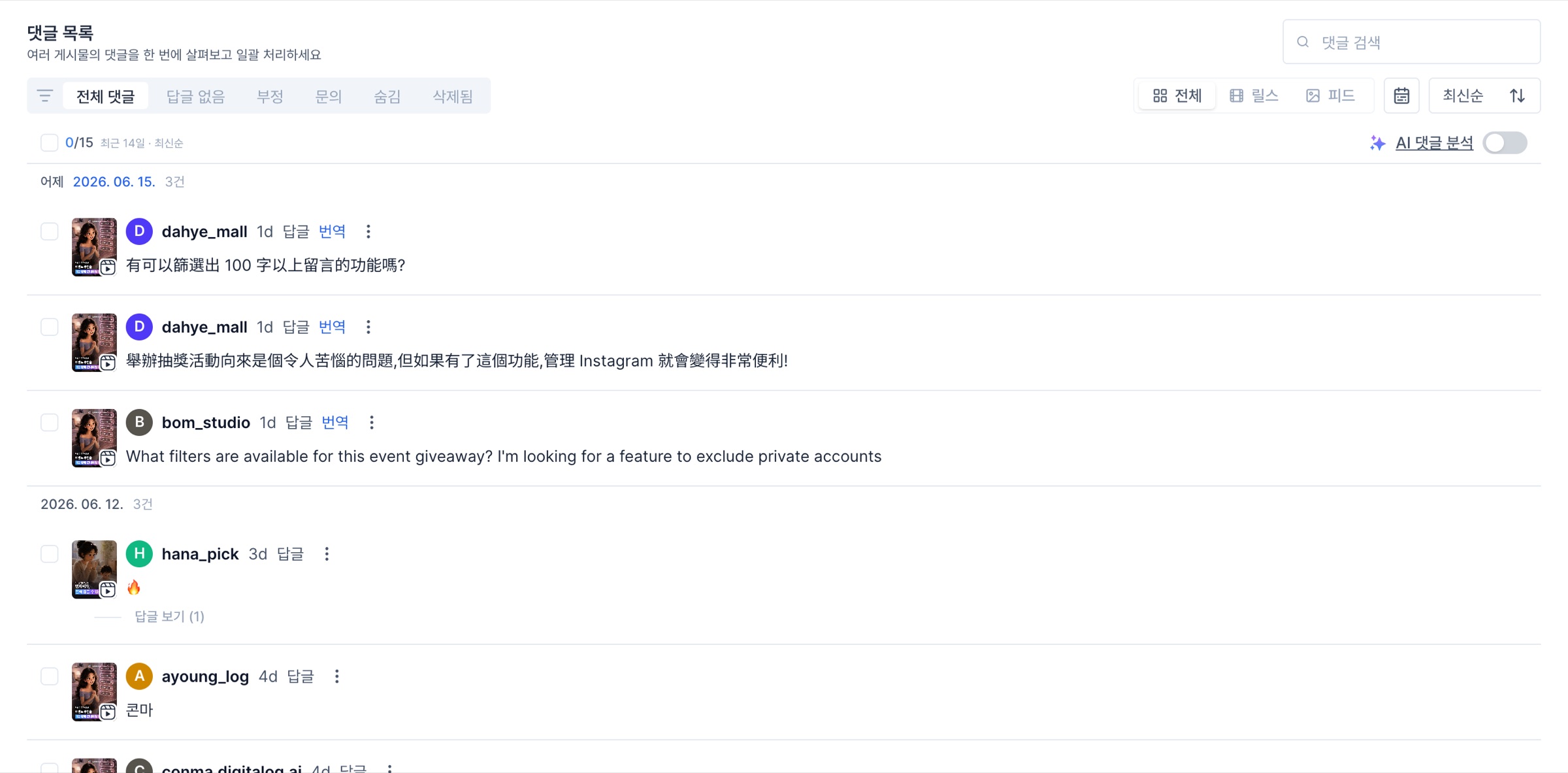Click dahye_mall avatar on 100字 comment
This screenshot has width=1568, height=773.
tap(139, 231)
